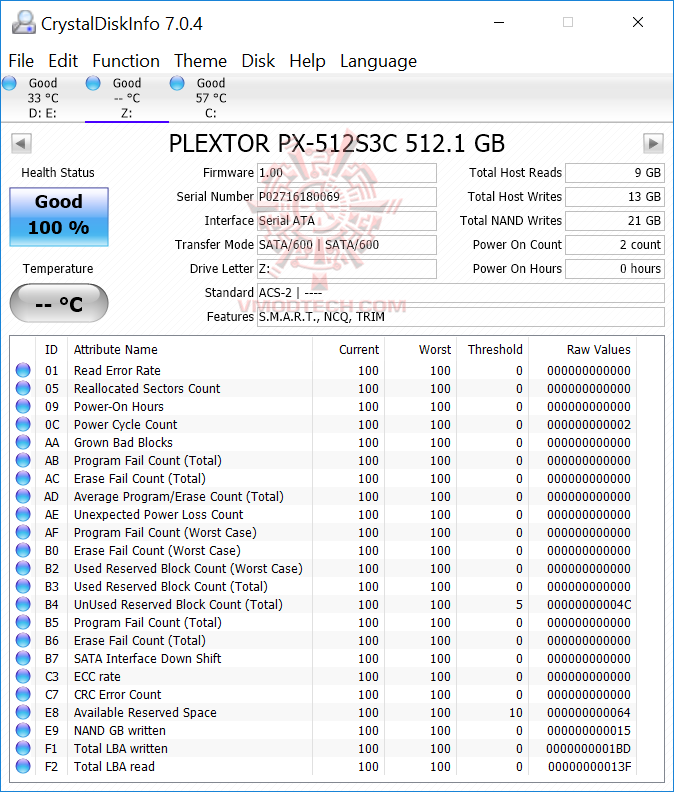Open the Theme menu
The width and height of the screenshot is (674, 792).
tap(201, 61)
